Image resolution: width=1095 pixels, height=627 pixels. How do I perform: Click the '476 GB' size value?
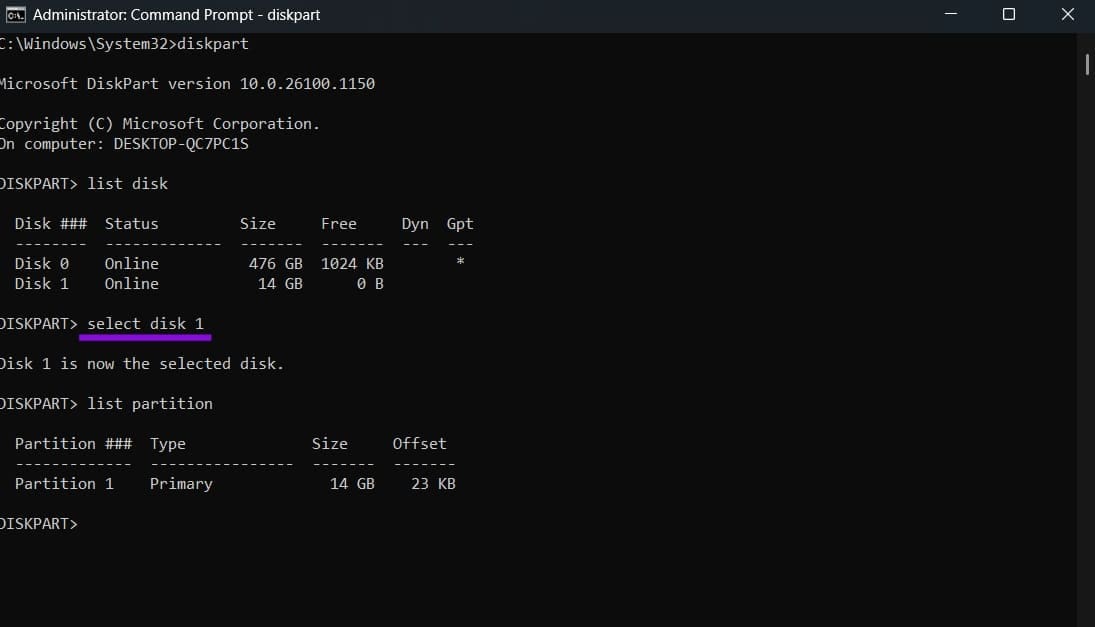276,264
